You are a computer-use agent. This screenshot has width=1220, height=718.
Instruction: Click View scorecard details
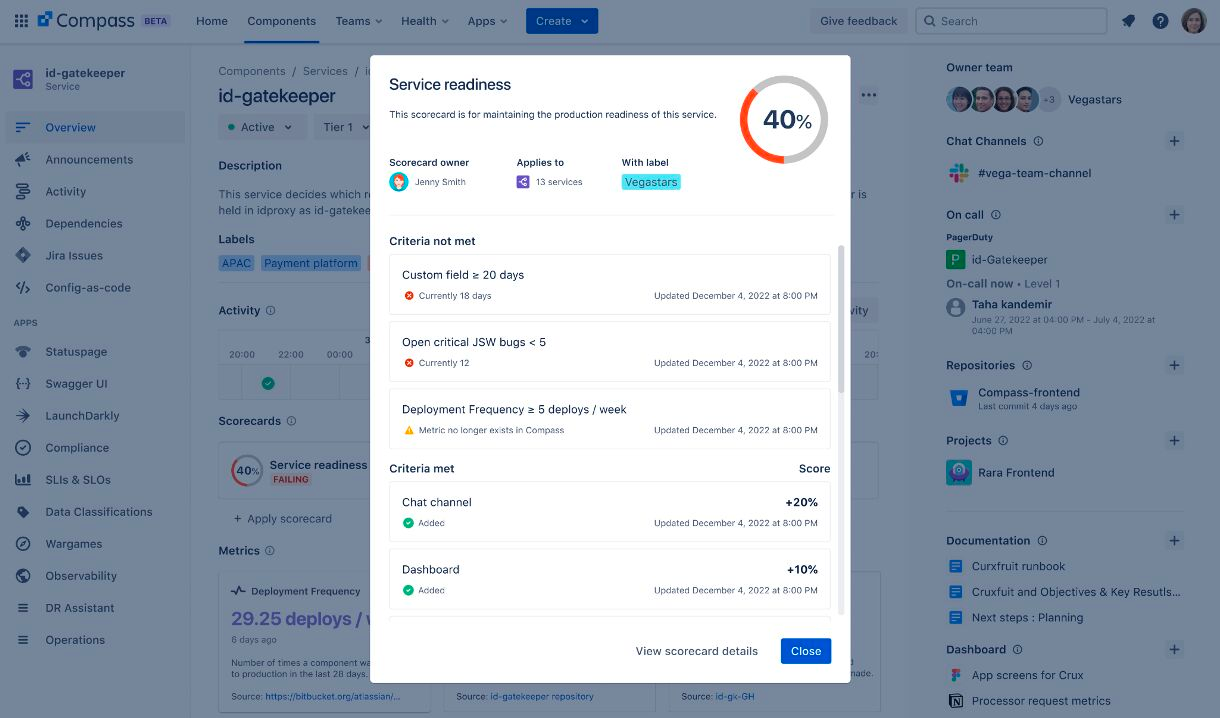point(696,651)
